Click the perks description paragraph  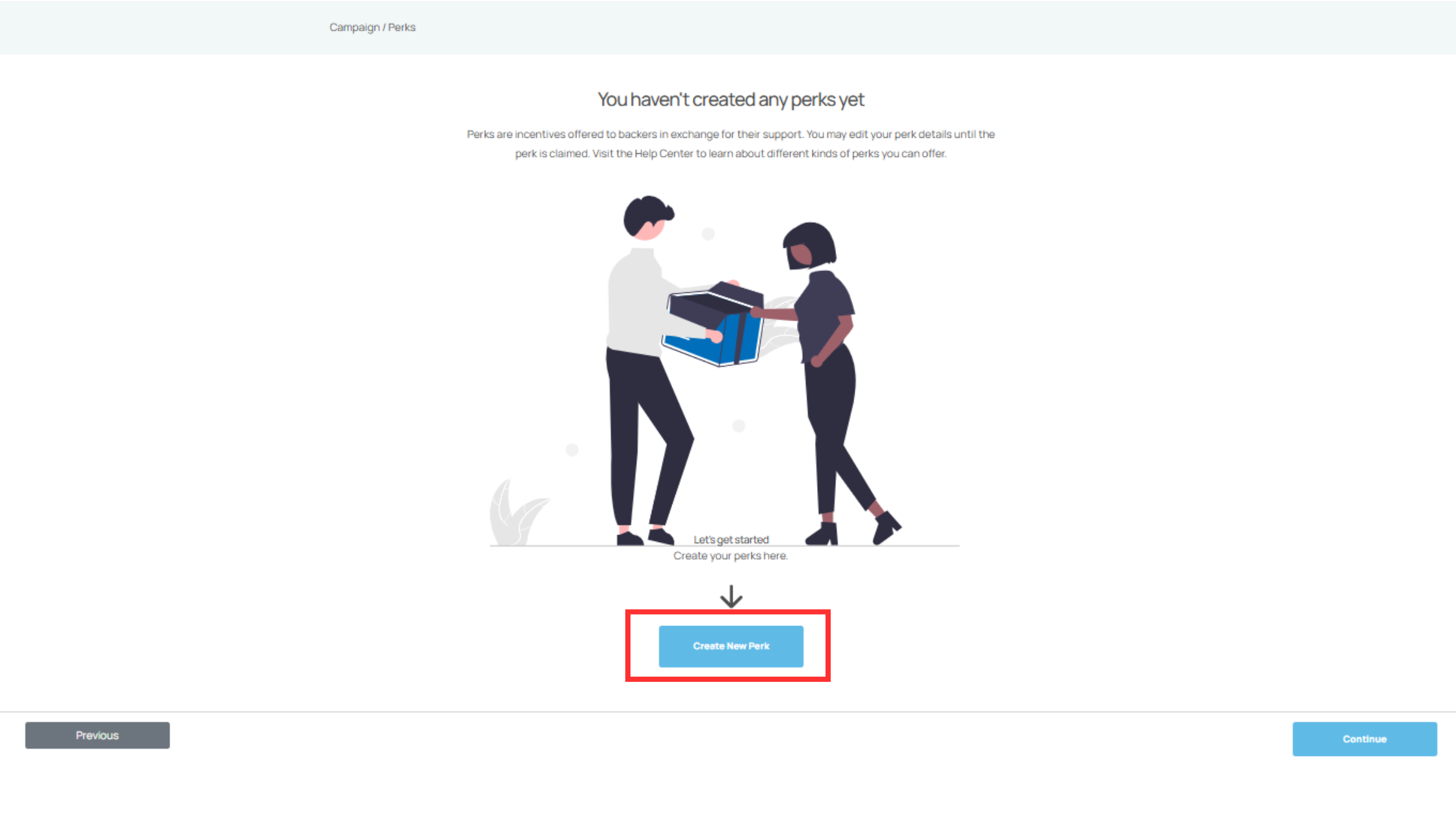click(731, 144)
